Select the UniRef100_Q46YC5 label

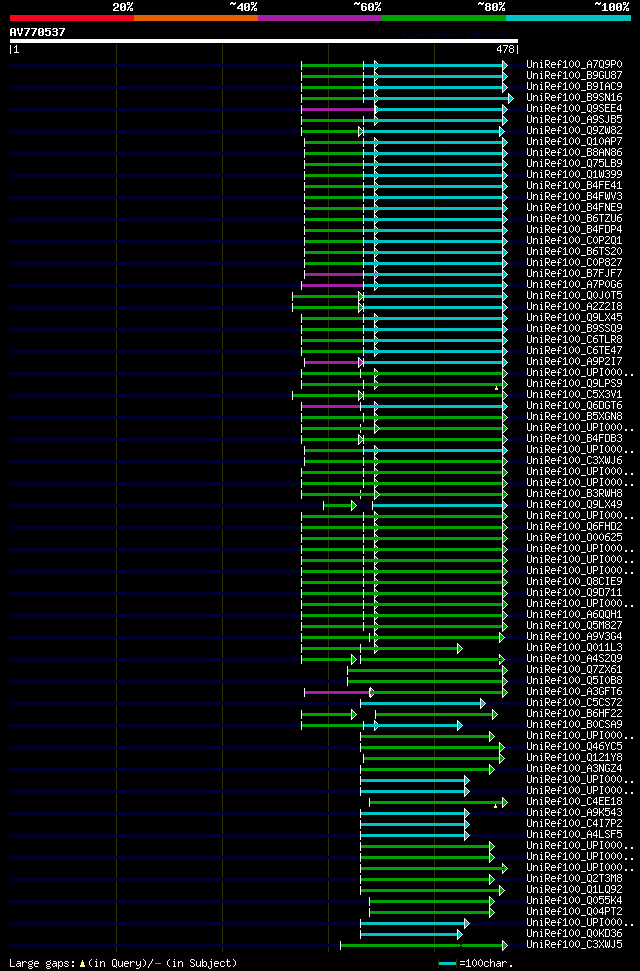tap(574, 747)
